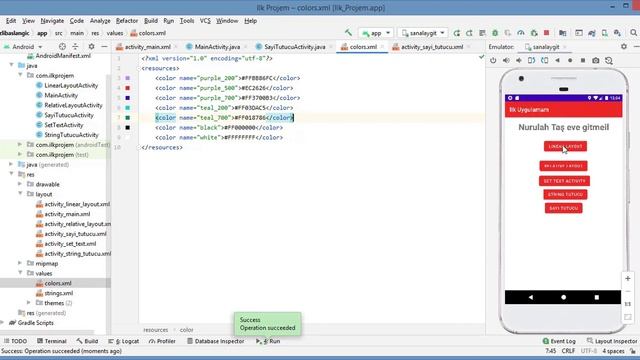
Task: Tap Android recents square on phone screen
Action: point(597,297)
